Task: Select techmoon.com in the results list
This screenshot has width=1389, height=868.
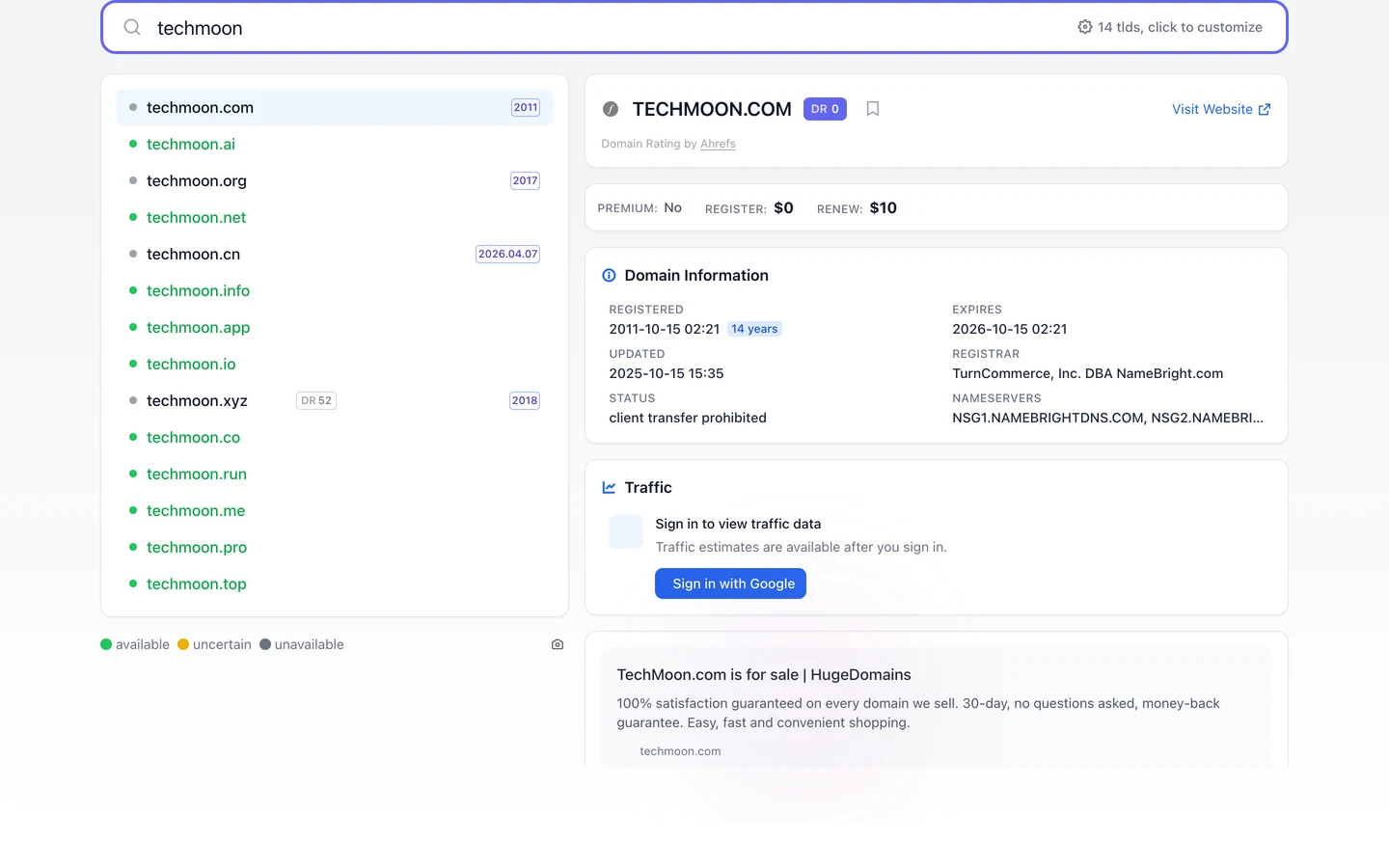Action: tap(335, 107)
